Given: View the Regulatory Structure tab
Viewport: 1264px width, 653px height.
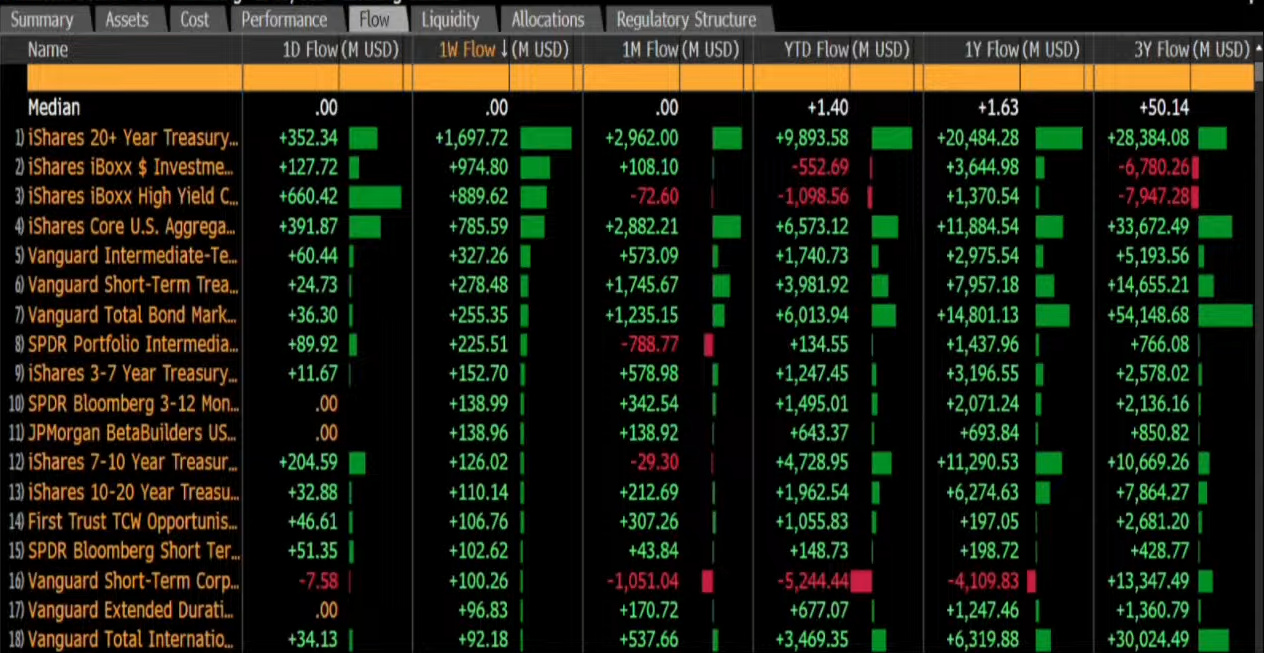Looking at the screenshot, I should click(x=686, y=20).
